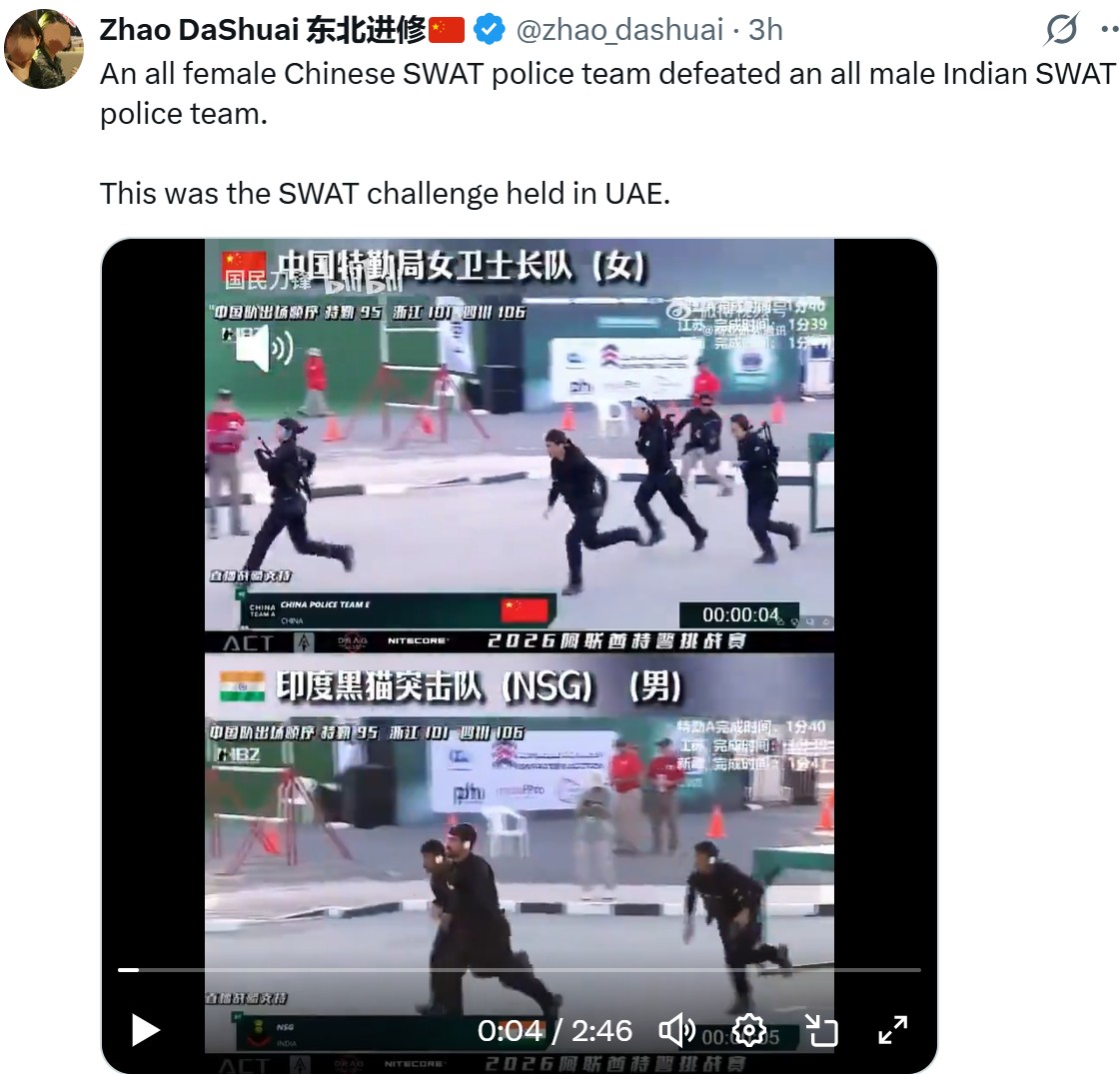
Task: Toggle fullscreen video mode
Action: (x=893, y=1030)
